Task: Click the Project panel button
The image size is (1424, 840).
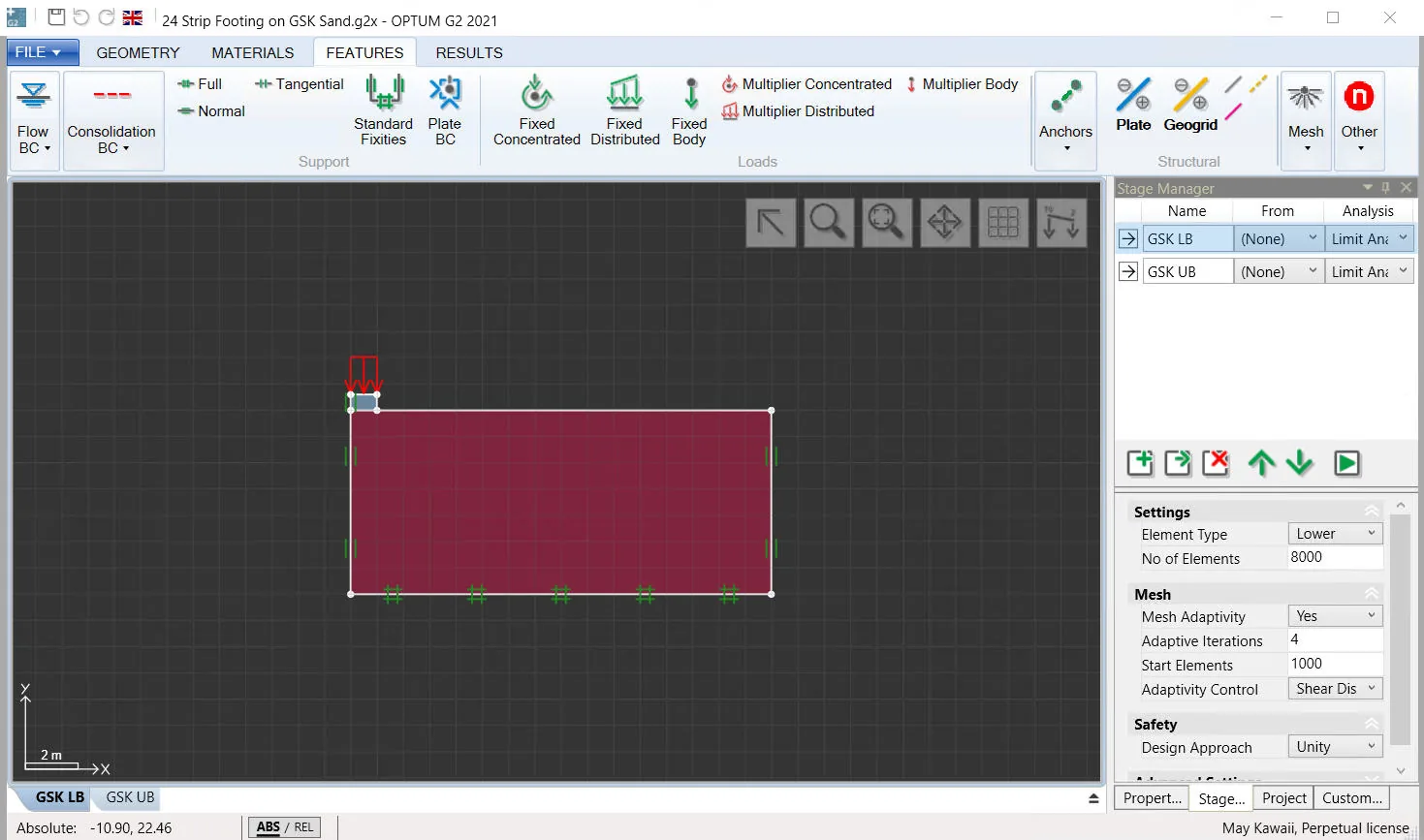Action: (x=1284, y=798)
